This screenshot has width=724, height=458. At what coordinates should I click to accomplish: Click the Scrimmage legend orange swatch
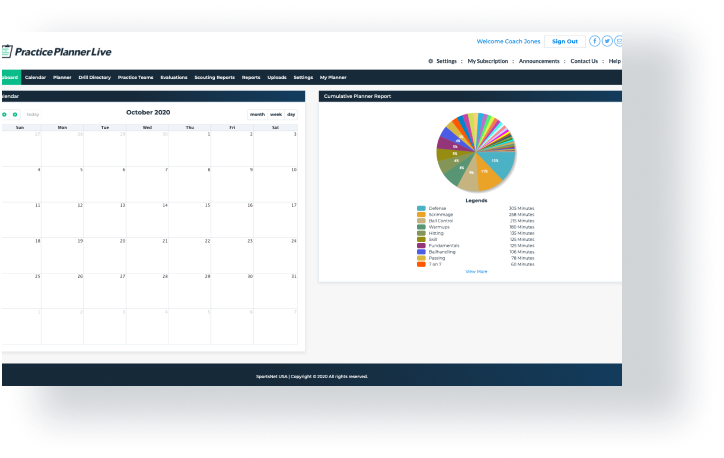coord(421,214)
